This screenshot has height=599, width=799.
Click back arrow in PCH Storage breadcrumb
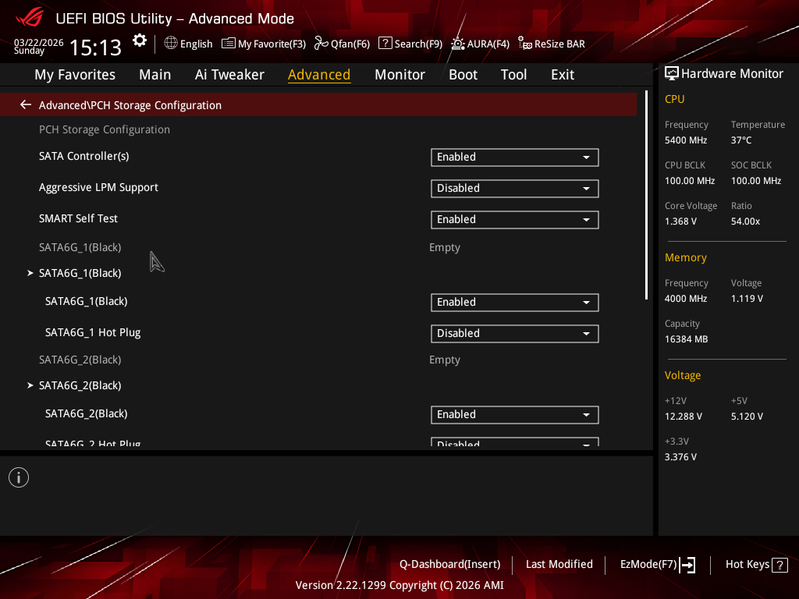[x=25, y=105]
